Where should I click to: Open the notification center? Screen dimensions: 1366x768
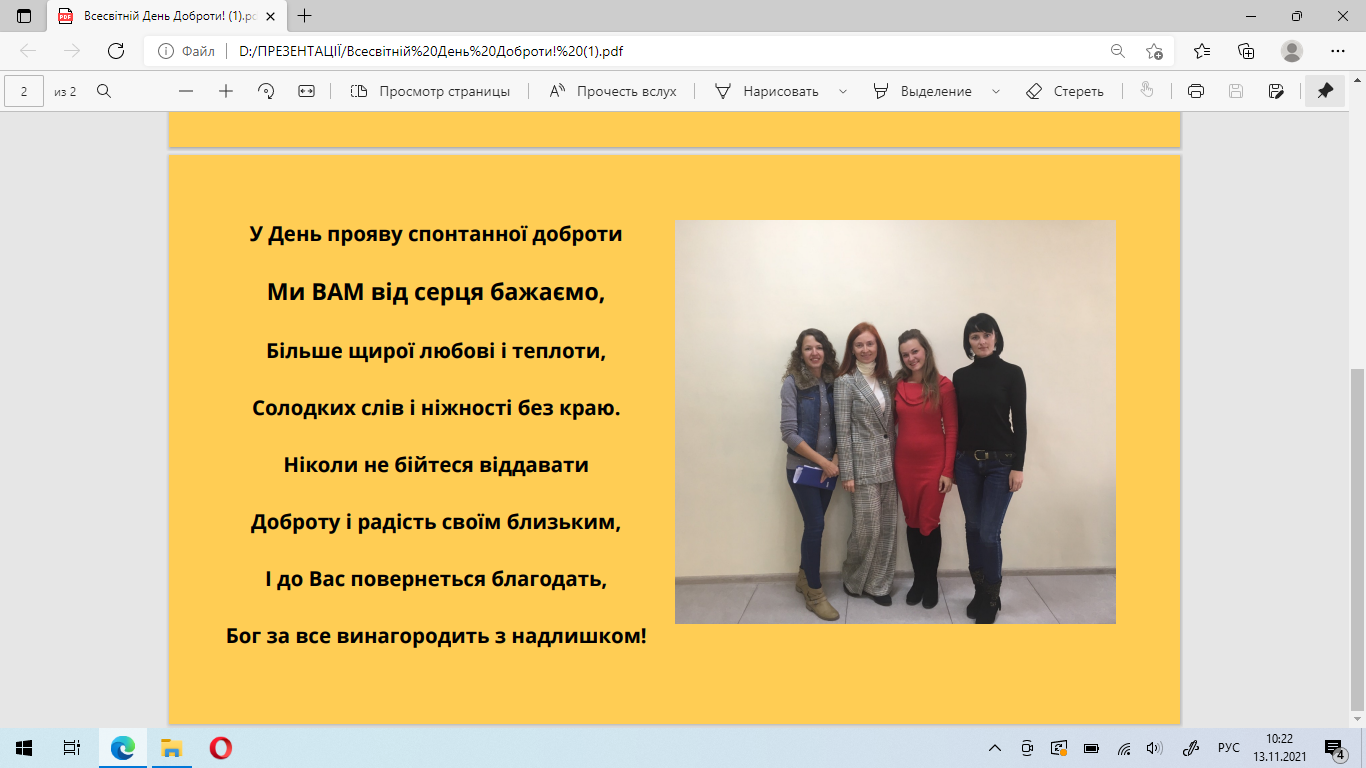click(1334, 748)
